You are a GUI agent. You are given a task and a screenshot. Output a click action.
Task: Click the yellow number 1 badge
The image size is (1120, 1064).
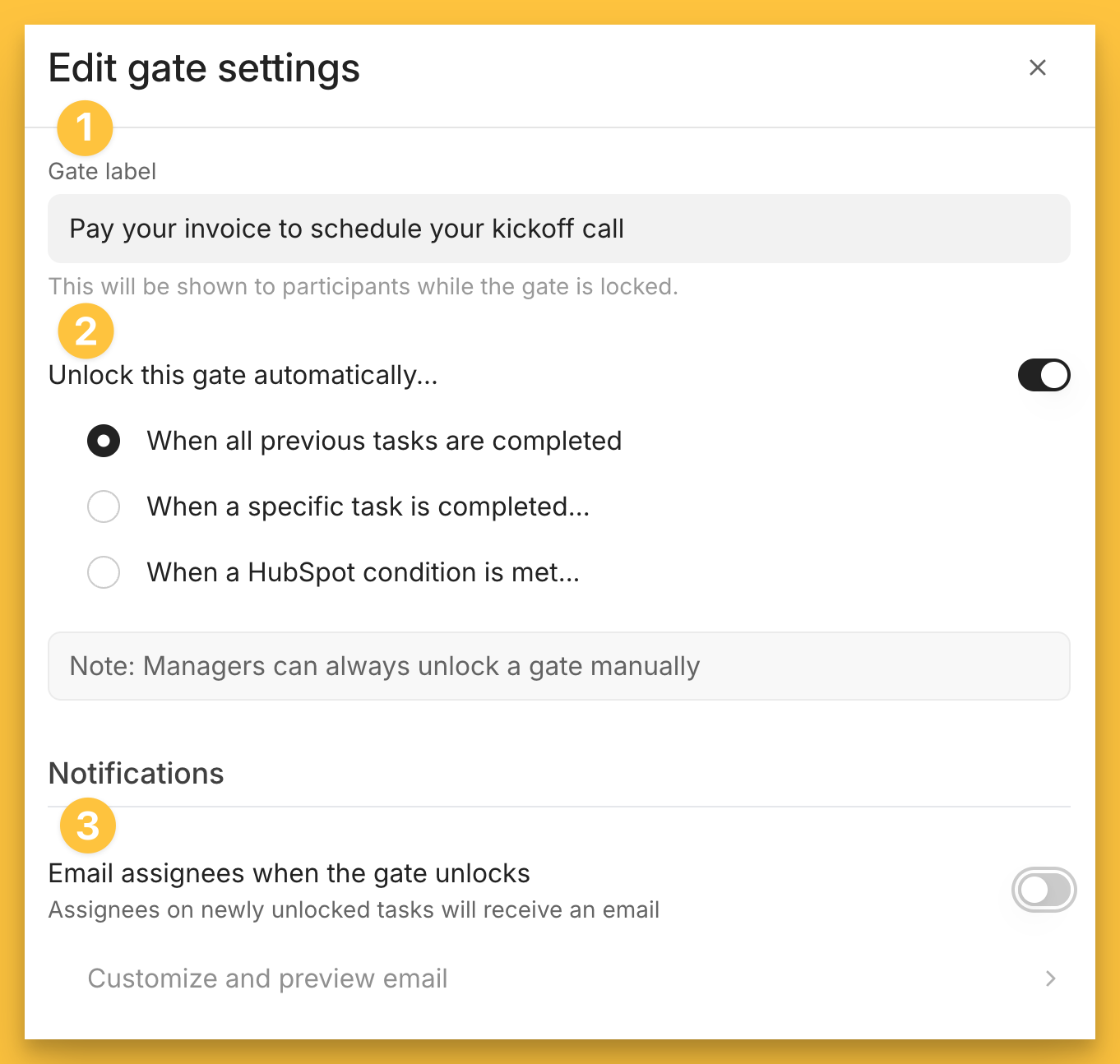tap(85, 128)
